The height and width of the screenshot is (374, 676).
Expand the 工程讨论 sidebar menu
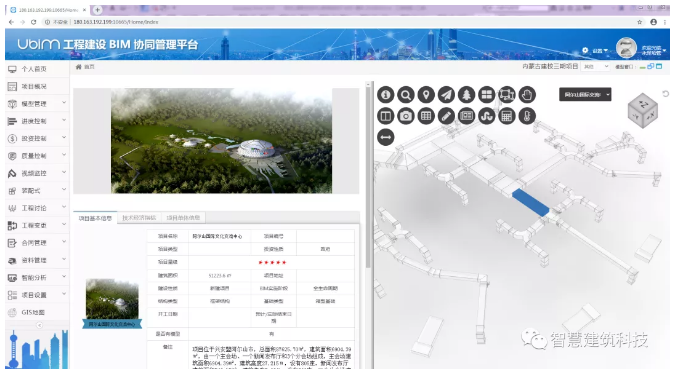[37, 208]
